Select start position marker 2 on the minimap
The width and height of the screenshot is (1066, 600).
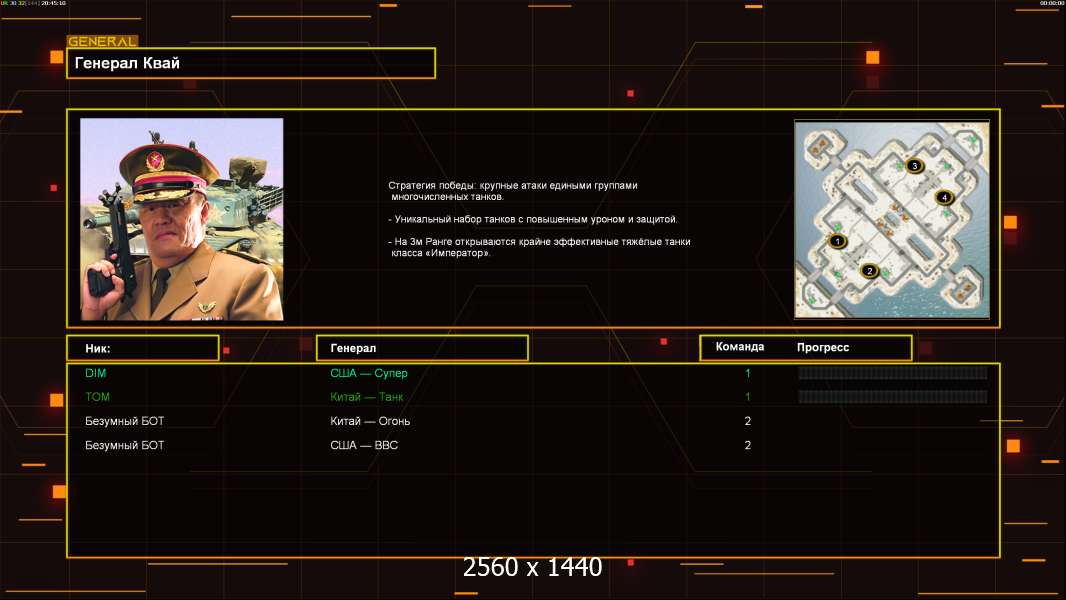[x=869, y=270]
